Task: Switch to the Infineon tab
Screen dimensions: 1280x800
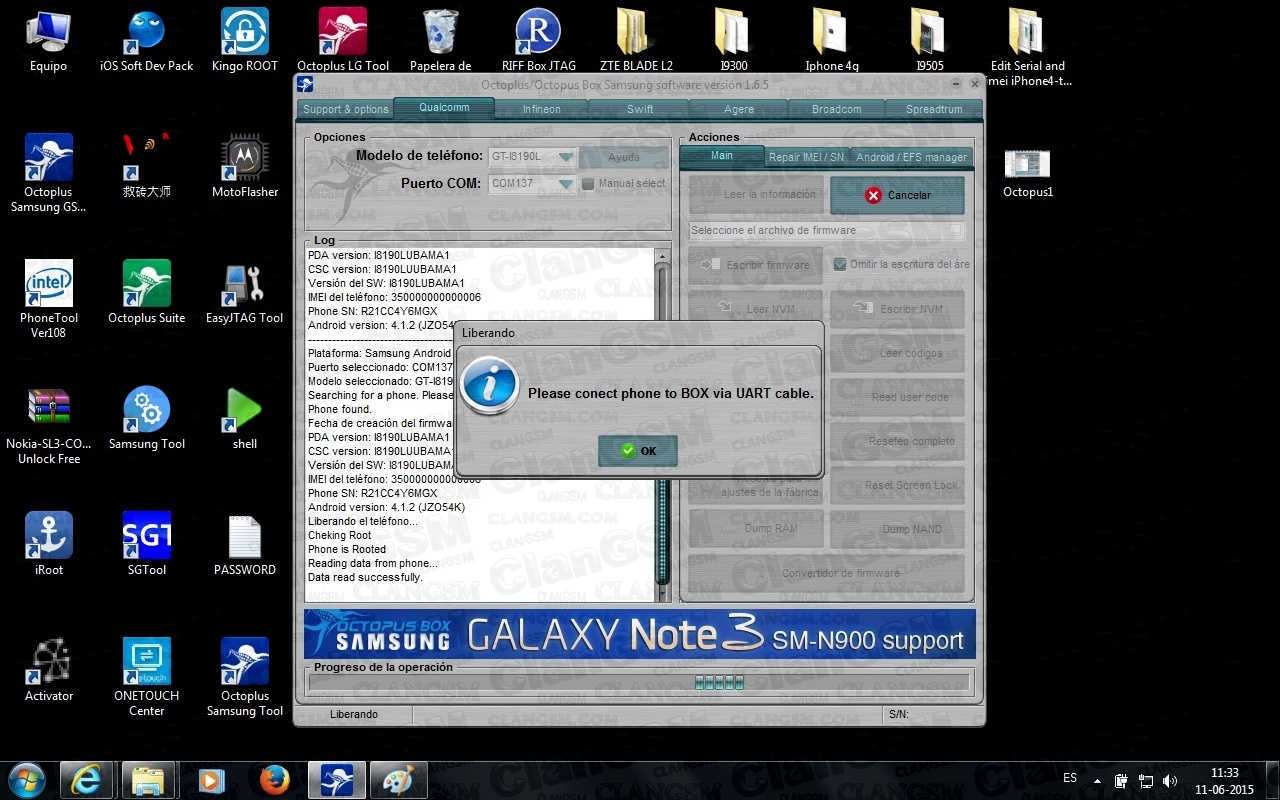Action: coord(541,109)
